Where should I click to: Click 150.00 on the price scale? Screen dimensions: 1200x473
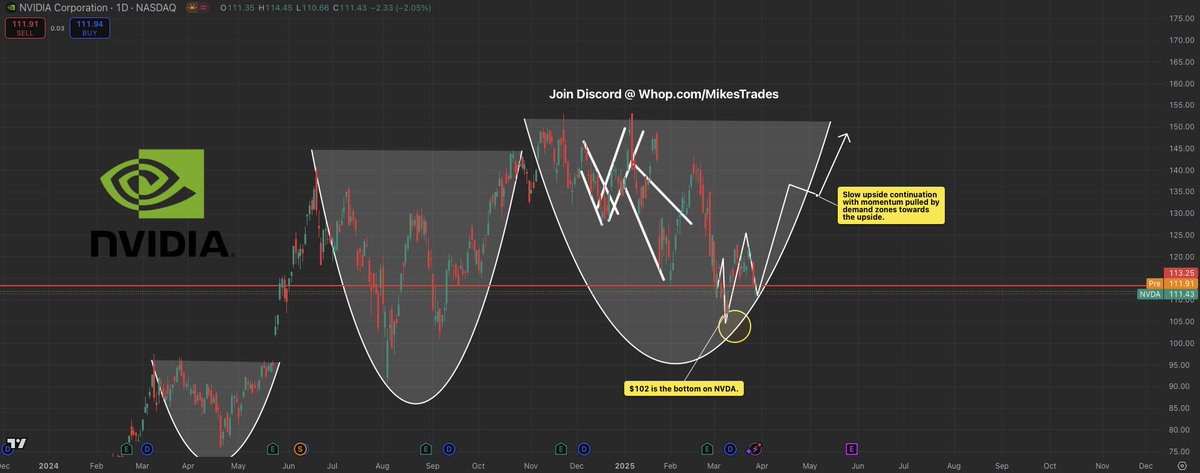coord(1180,127)
